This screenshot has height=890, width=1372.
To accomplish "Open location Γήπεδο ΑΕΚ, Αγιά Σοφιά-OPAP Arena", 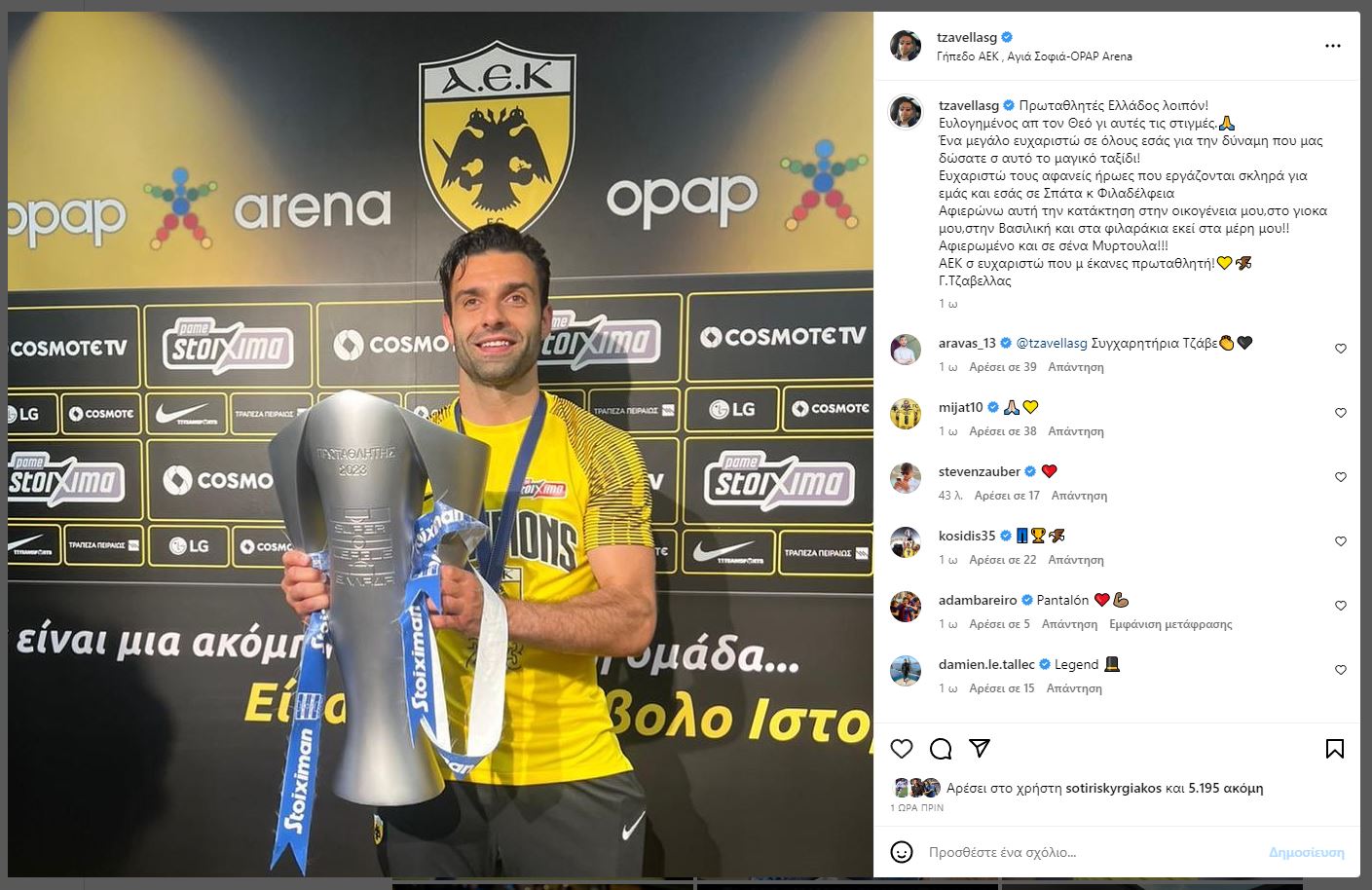I will [1034, 56].
